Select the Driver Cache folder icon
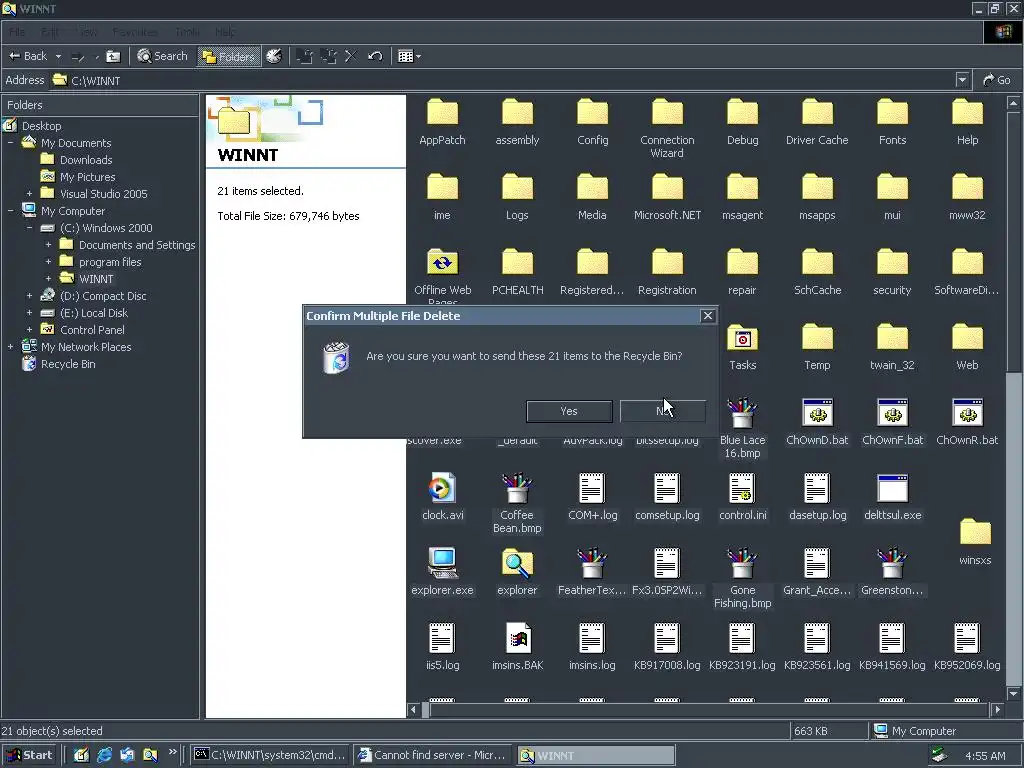The width and height of the screenshot is (1024, 768). point(817,112)
